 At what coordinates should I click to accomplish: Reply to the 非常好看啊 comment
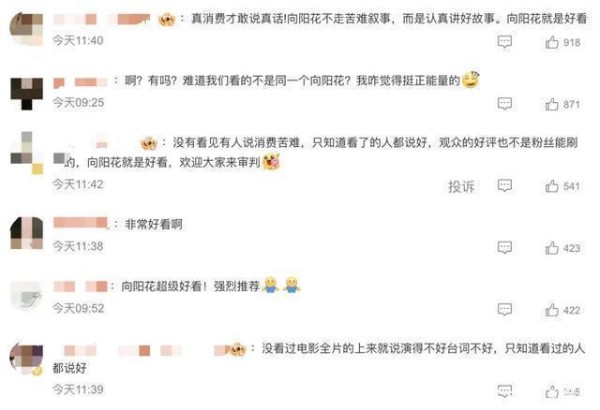[x=504, y=248]
